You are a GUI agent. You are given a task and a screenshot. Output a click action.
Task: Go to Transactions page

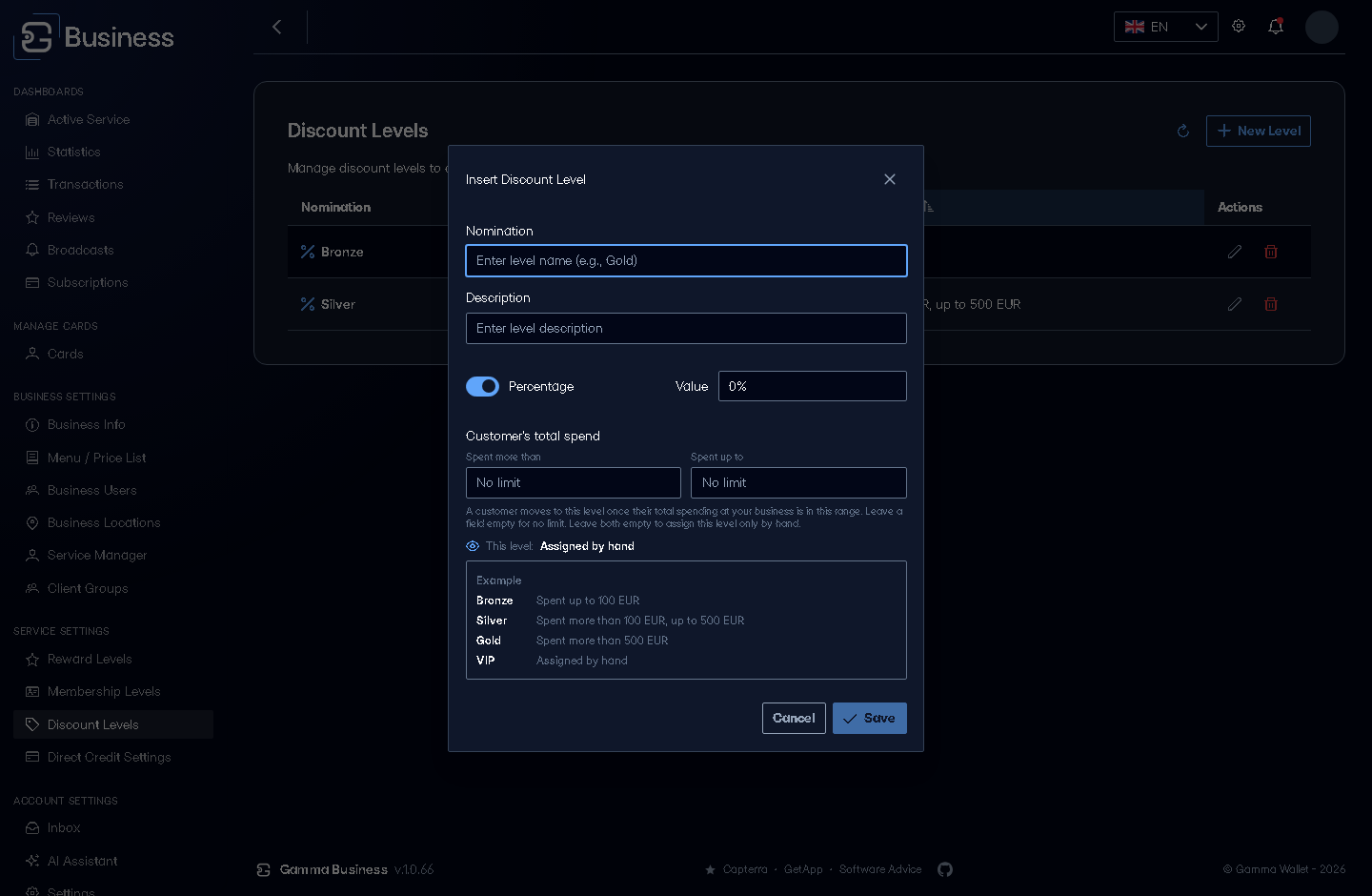coord(113,184)
